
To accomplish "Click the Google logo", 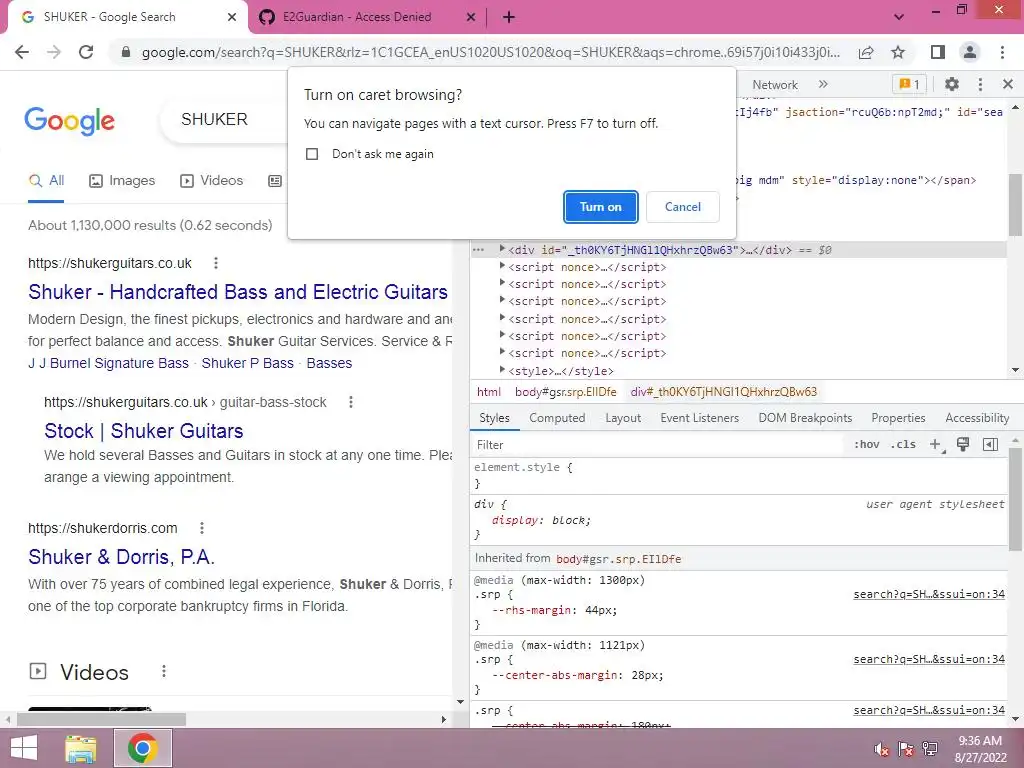I will coord(69,121).
